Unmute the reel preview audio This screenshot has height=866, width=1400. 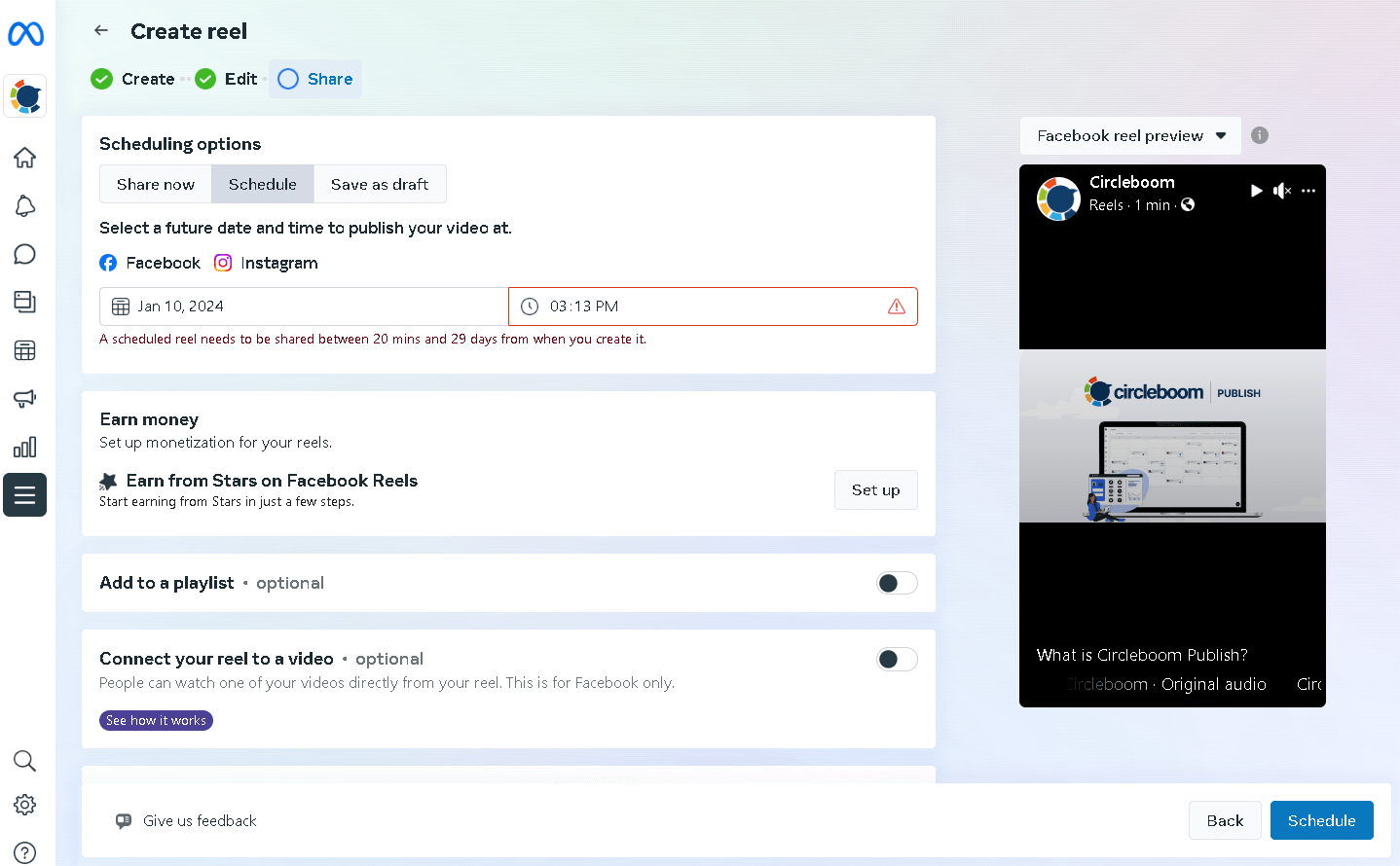pyautogui.click(x=1281, y=191)
